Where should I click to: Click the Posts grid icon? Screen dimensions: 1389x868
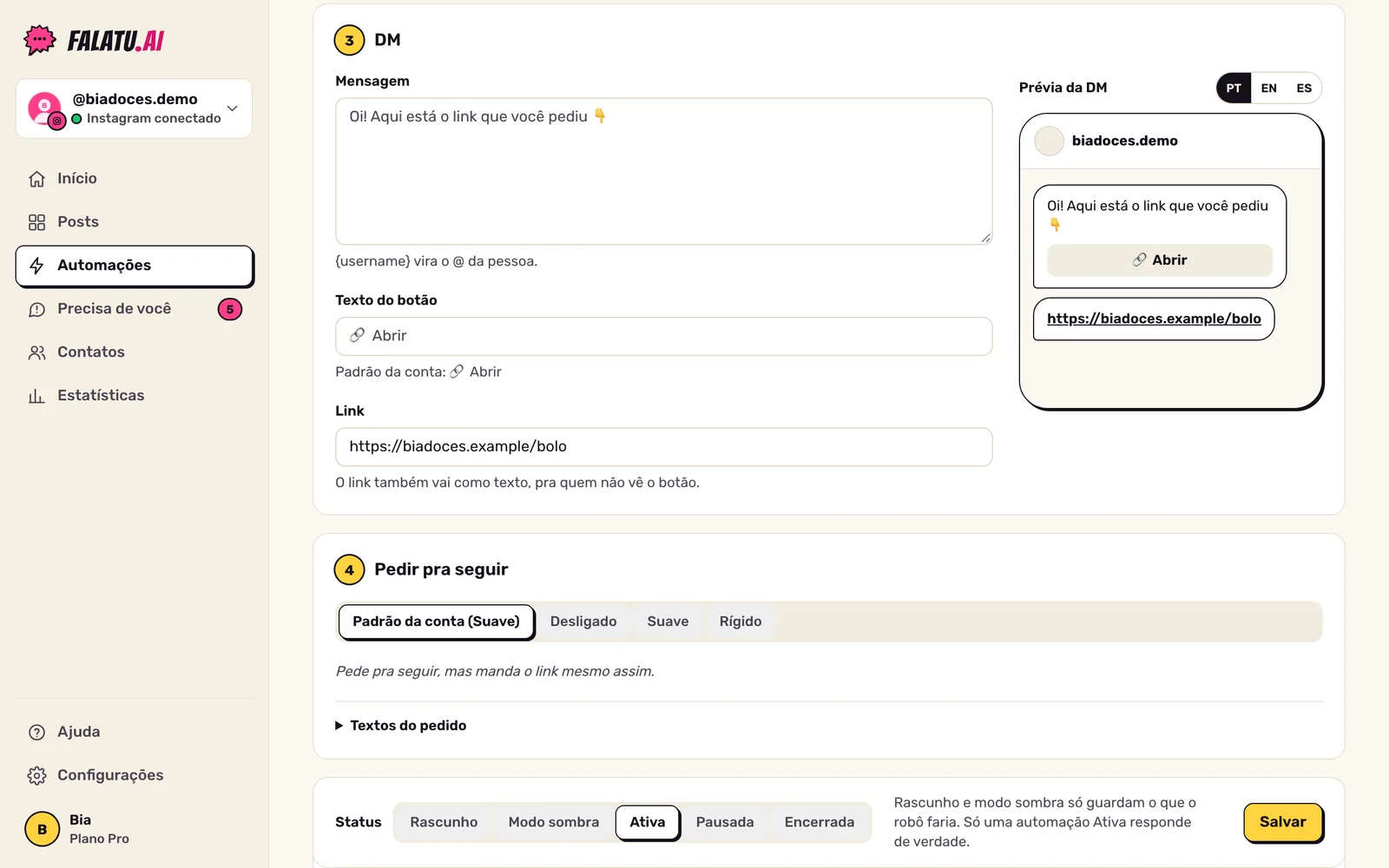[36, 222]
